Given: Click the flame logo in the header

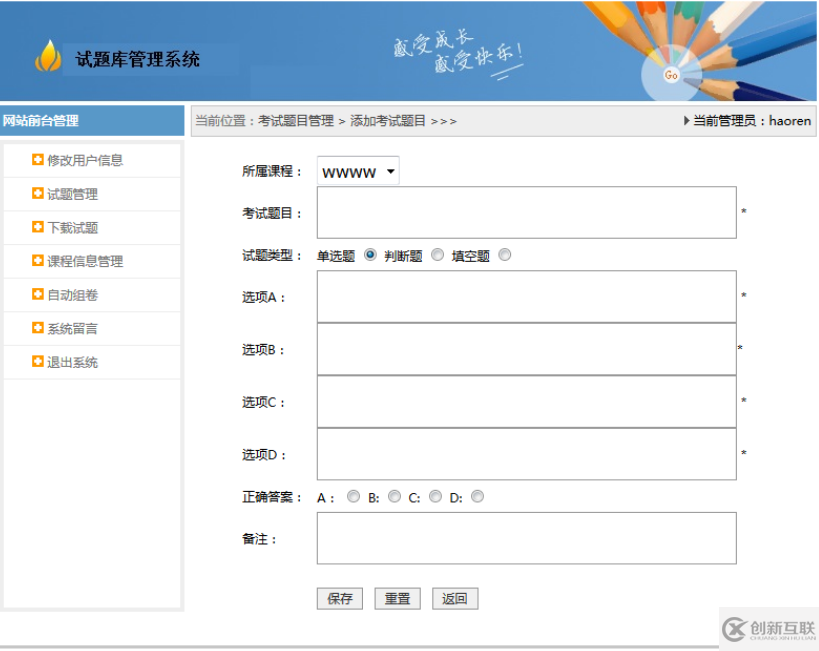Looking at the screenshot, I should (48, 56).
